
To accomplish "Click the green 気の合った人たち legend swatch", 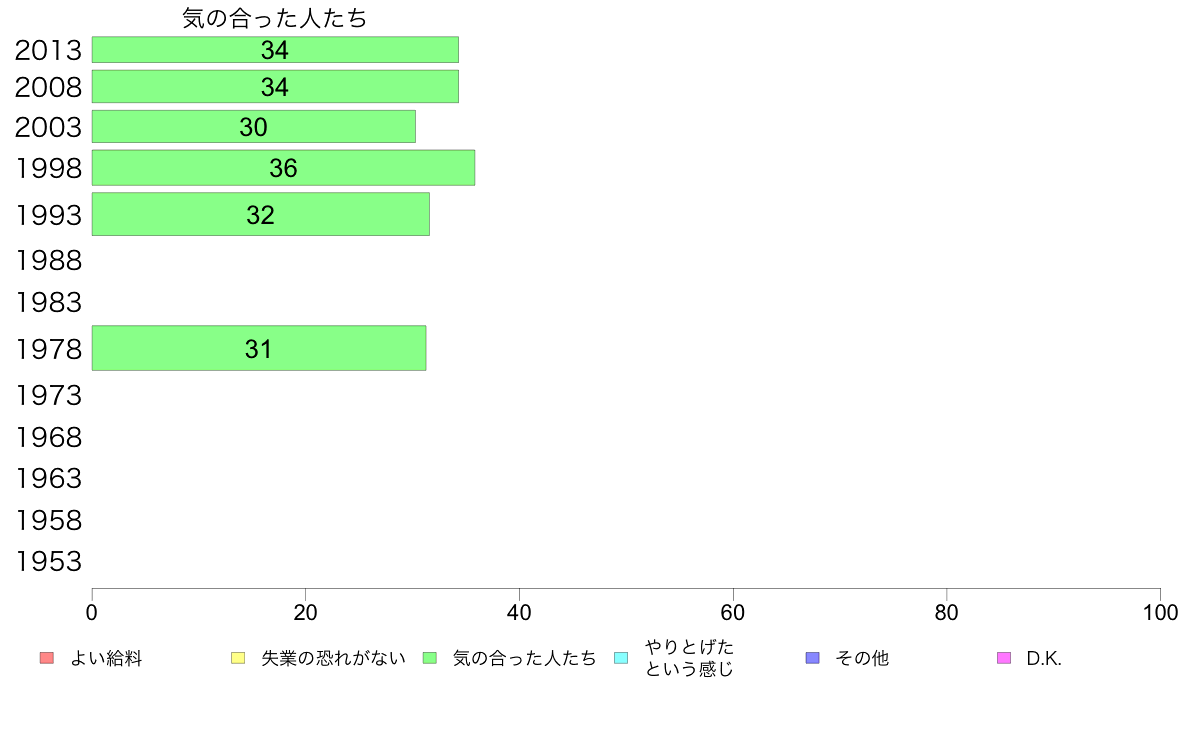I will 430,658.
